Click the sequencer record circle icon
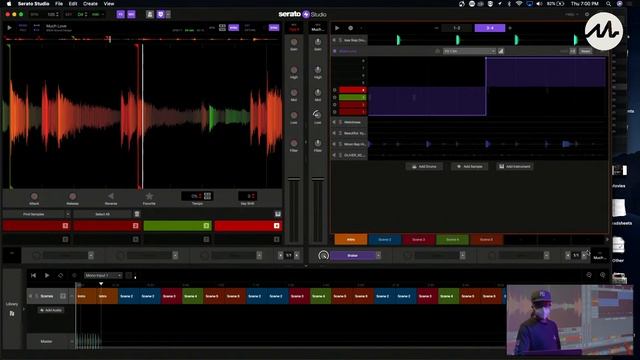The height and width of the screenshot is (360, 640). [x=350, y=28]
